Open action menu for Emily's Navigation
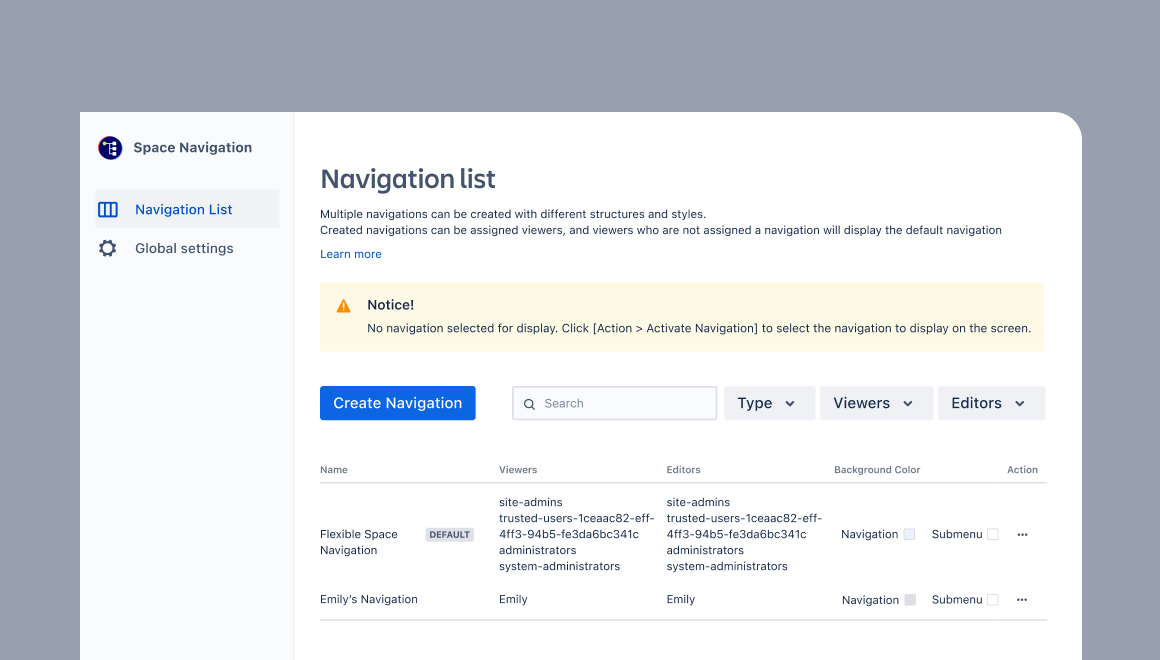1160x660 pixels. click(x=1022, y=600)
